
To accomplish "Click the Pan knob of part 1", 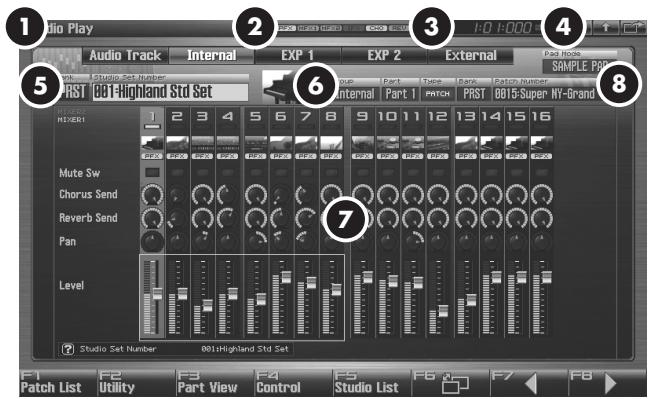I will coord(152,242).
